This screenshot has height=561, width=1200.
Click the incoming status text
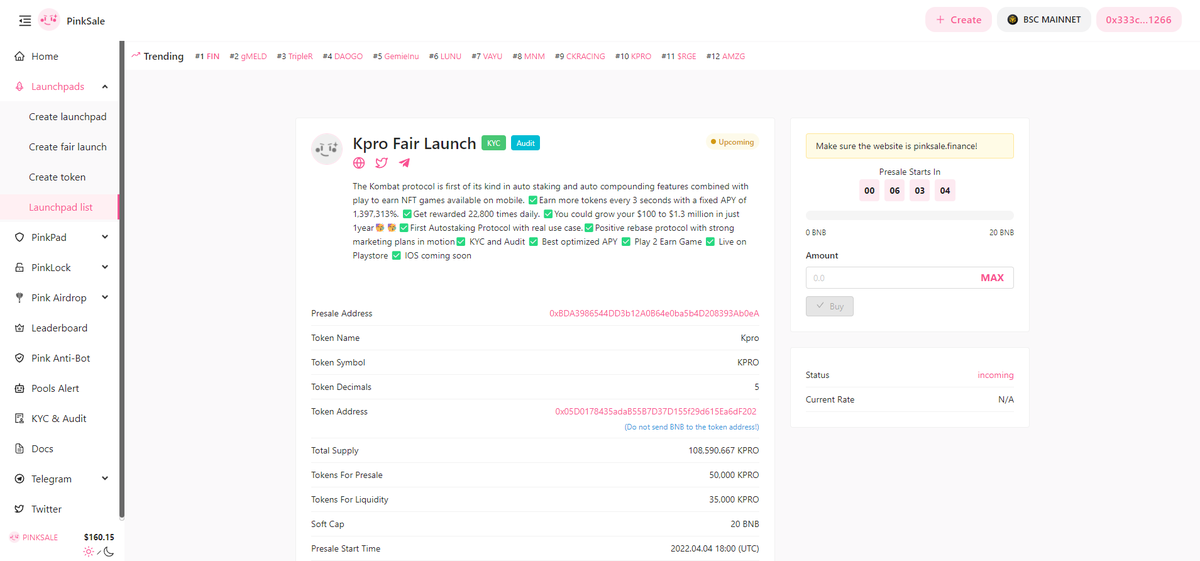(x=995, y=375)
